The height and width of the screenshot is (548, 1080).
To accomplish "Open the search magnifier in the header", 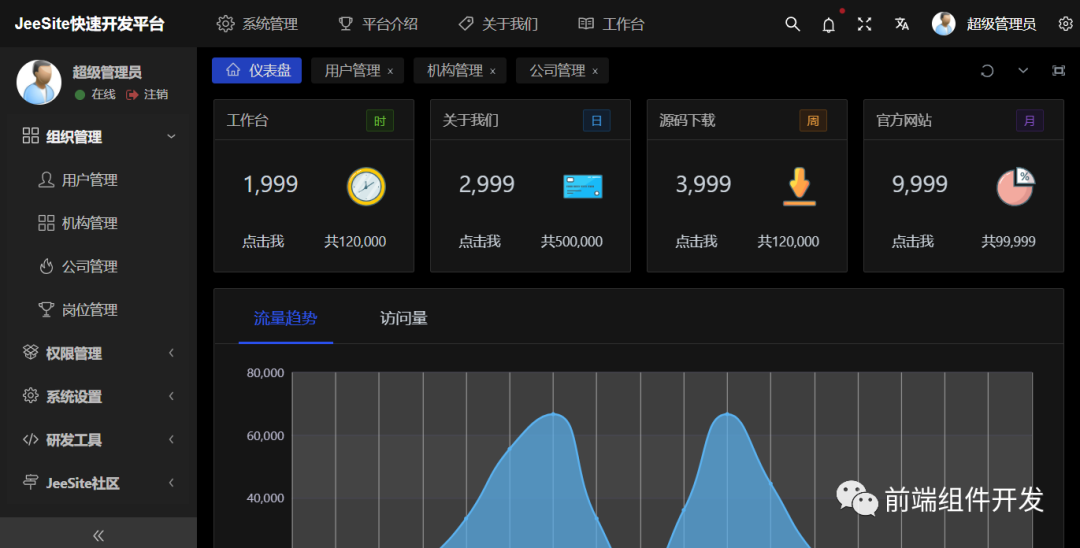I will tap(793, 24).
